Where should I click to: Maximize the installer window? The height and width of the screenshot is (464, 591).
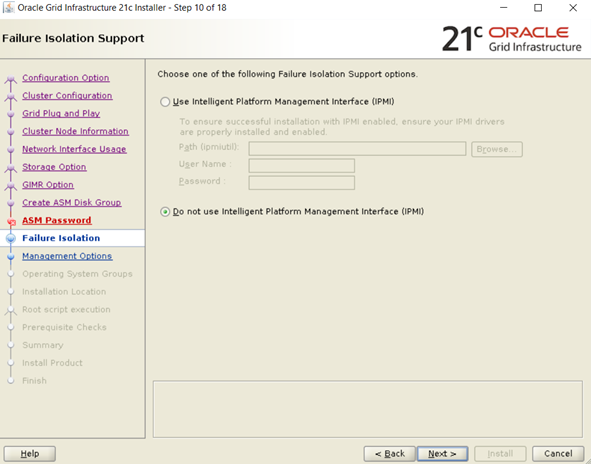coord(538,8)
